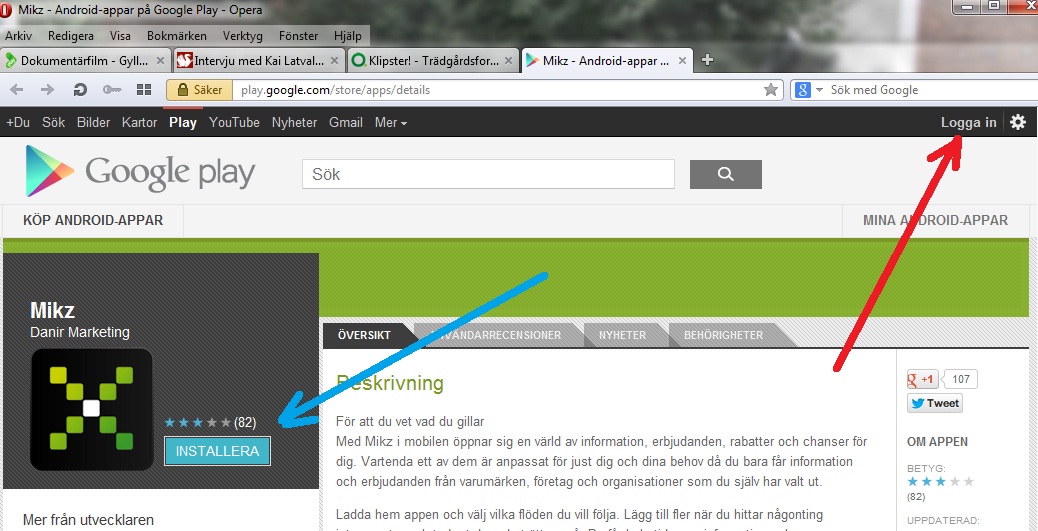This screenshot has height=531, width=1038.
Task: Open Speed Dial grid icon
Action: (144, 90)
